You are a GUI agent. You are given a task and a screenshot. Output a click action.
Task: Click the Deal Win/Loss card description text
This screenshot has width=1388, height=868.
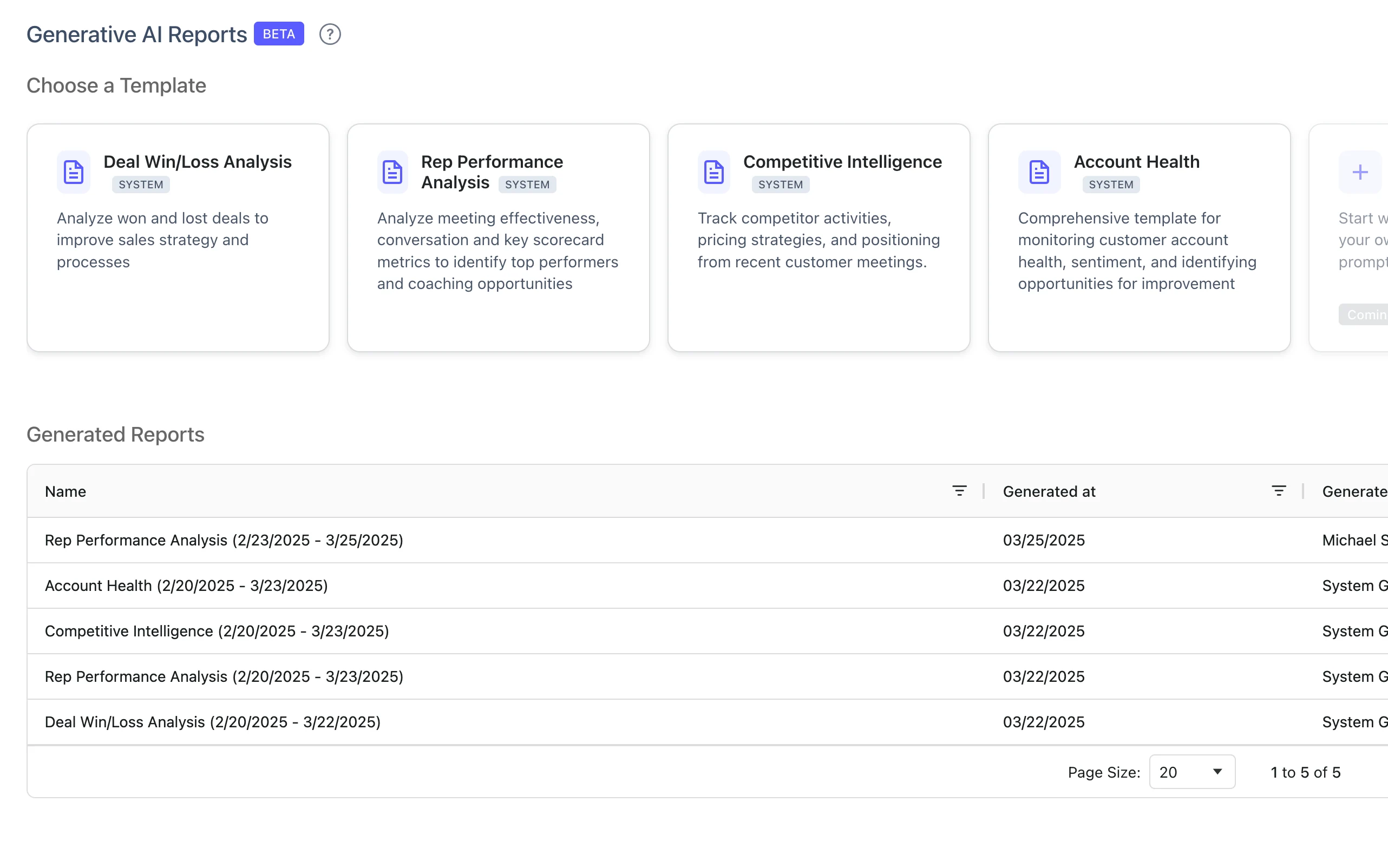[162, 240]
